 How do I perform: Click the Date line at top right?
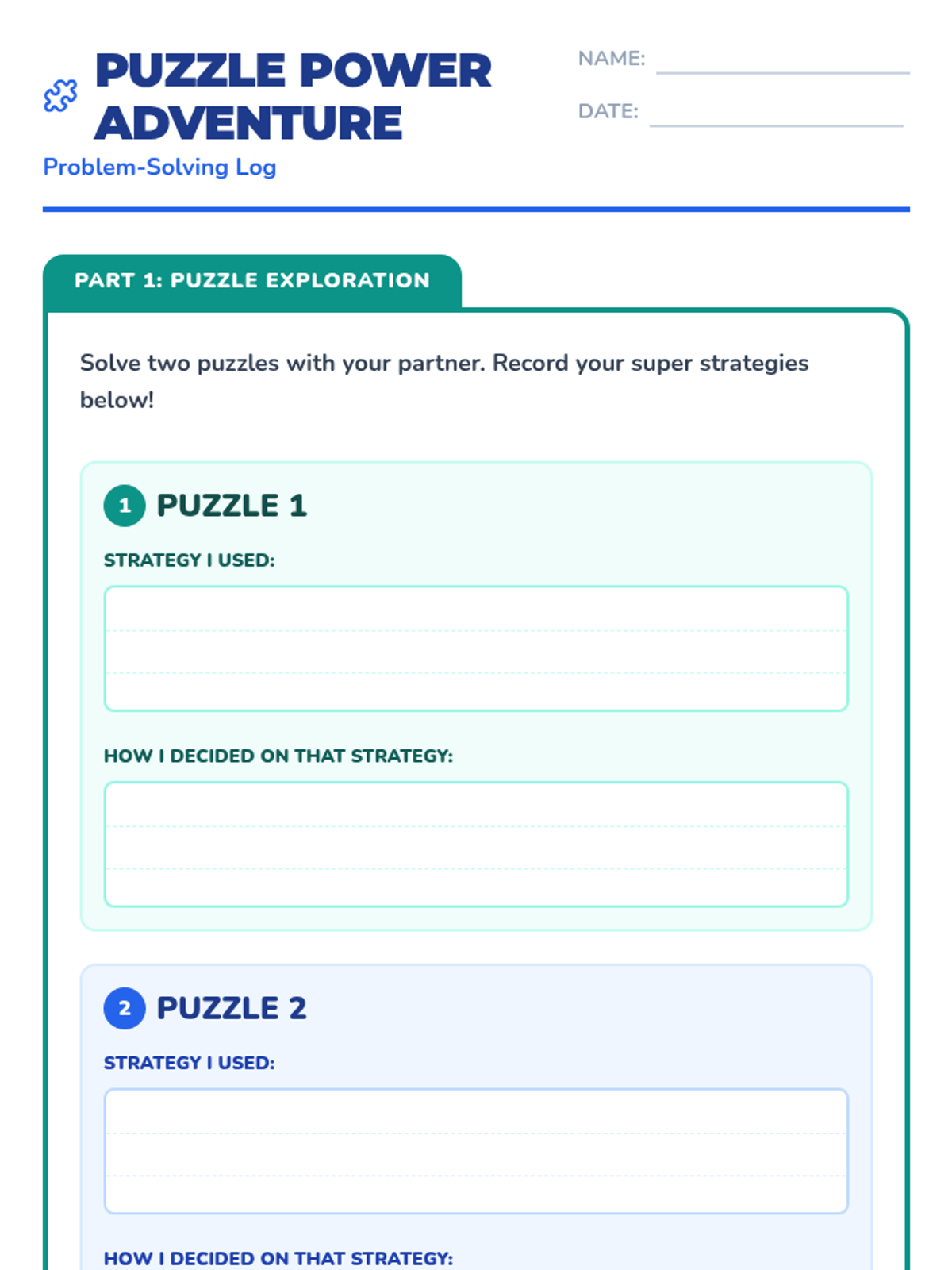776,114
